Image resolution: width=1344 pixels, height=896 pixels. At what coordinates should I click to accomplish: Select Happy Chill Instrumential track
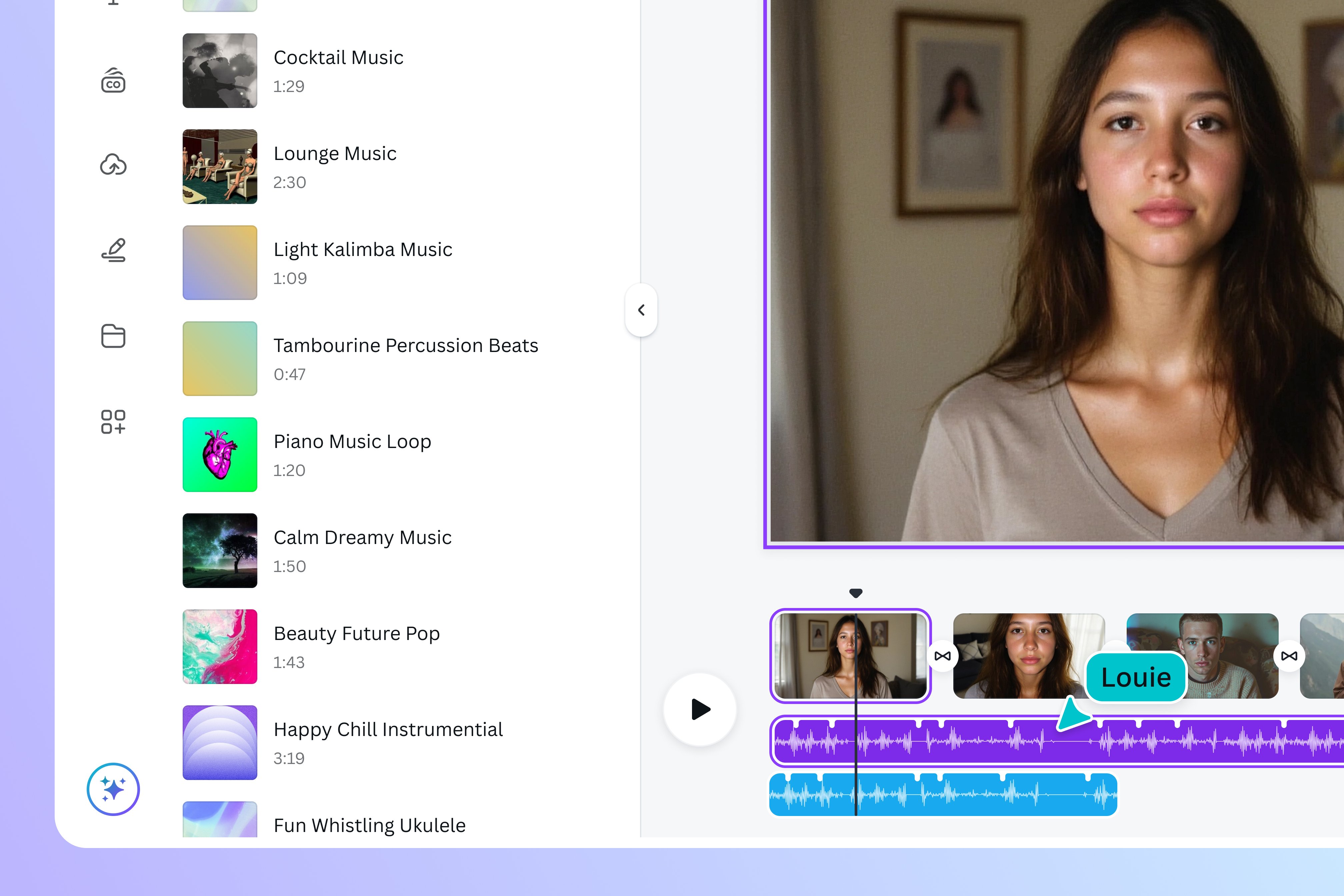click(388, 730)
